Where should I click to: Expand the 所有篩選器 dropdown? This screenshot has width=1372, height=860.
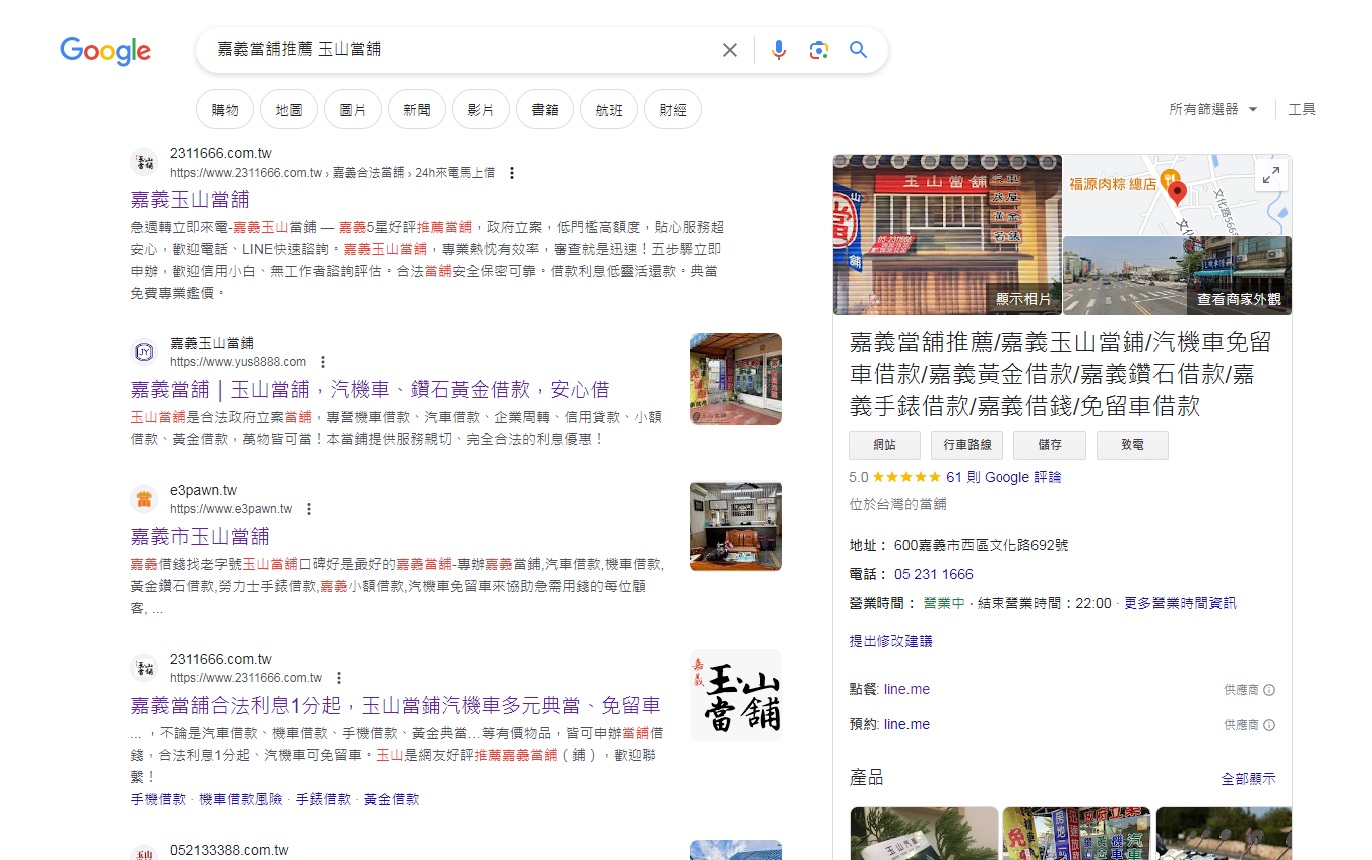pyautogui.click(x=1213, y=109)
